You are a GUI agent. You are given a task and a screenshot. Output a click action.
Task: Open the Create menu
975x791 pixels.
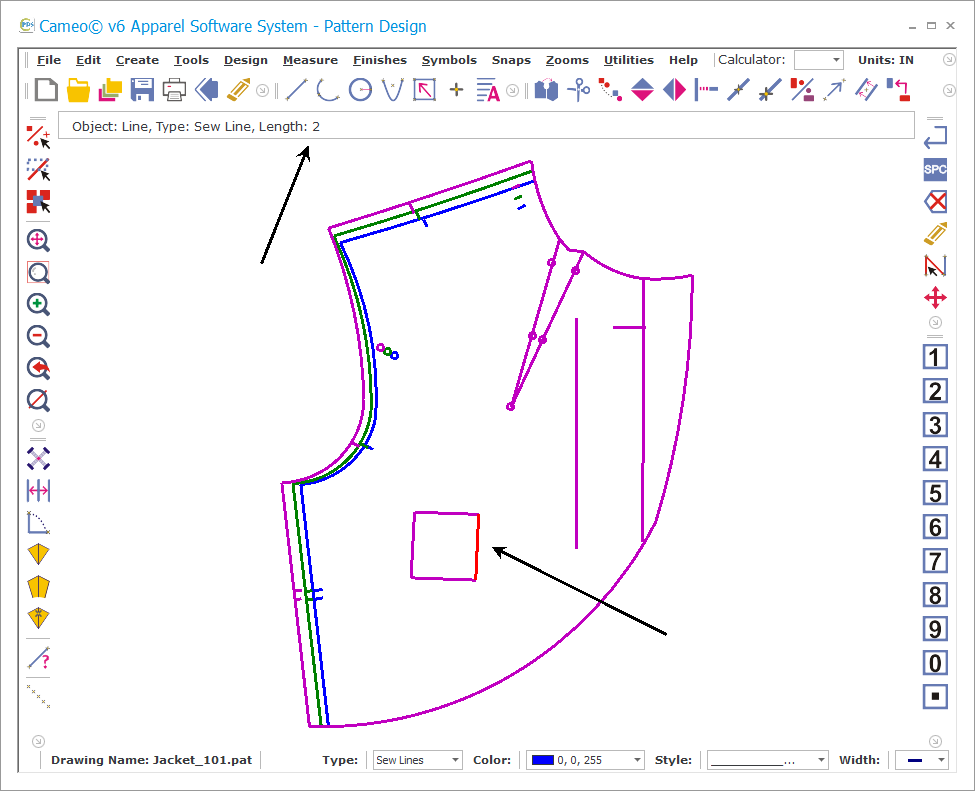137,60
